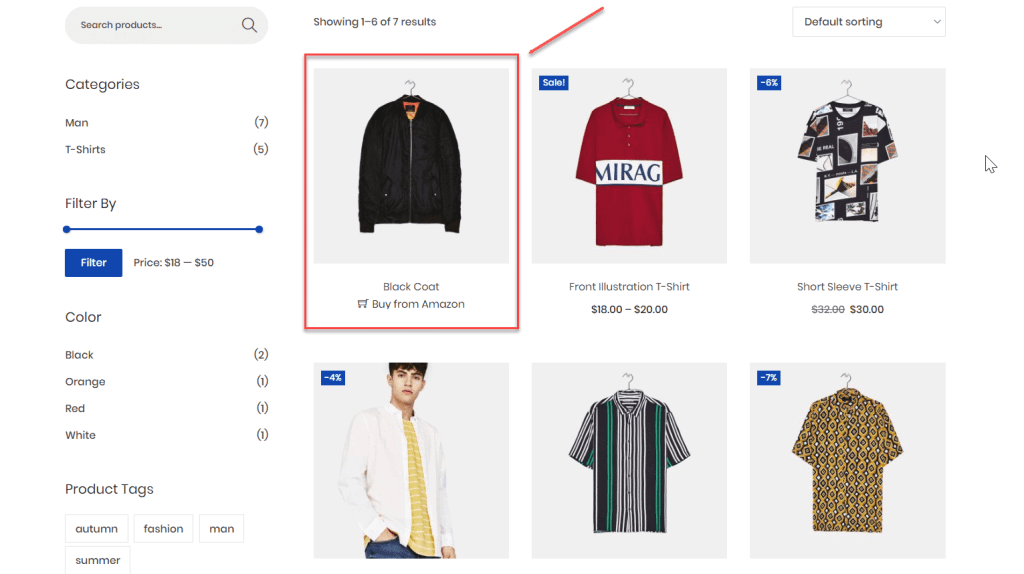This screenshot has height=574, width=1024.
Task: Click the cart icon beside Buy from Amazon
Action: click(362, 304)
